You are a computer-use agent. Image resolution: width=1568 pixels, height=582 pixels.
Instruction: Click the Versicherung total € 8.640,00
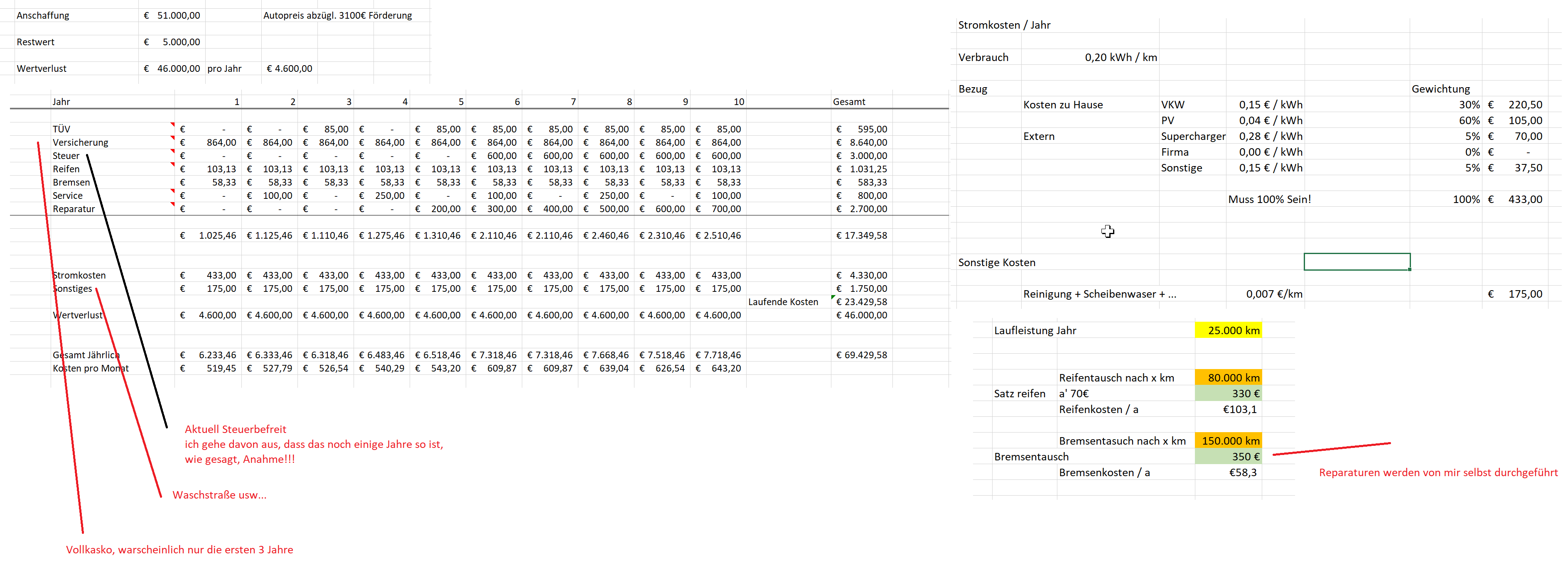862,142
